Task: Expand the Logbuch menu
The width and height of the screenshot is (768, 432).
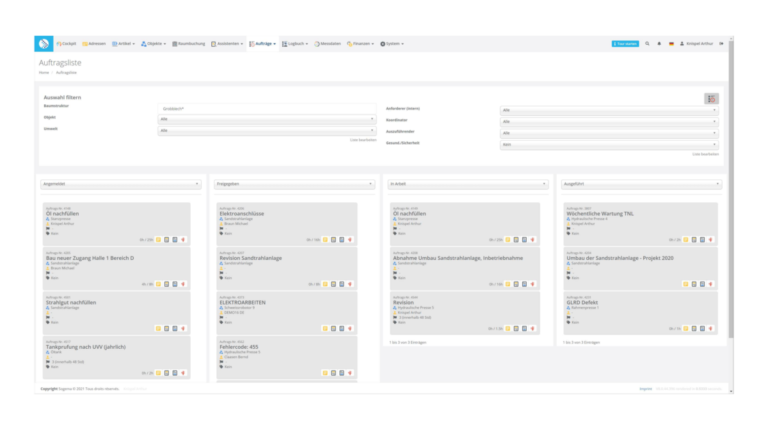Action: pyautogui.click(x=295, y=44)
